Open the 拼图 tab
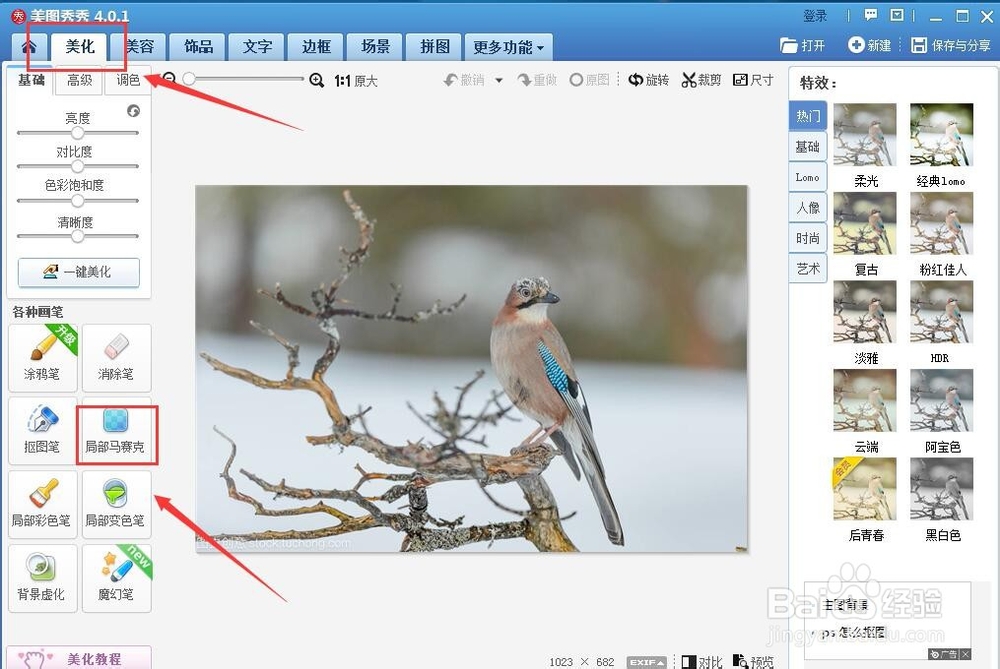This screenshot has height=669, width=1000. click(x=434, y=47)
